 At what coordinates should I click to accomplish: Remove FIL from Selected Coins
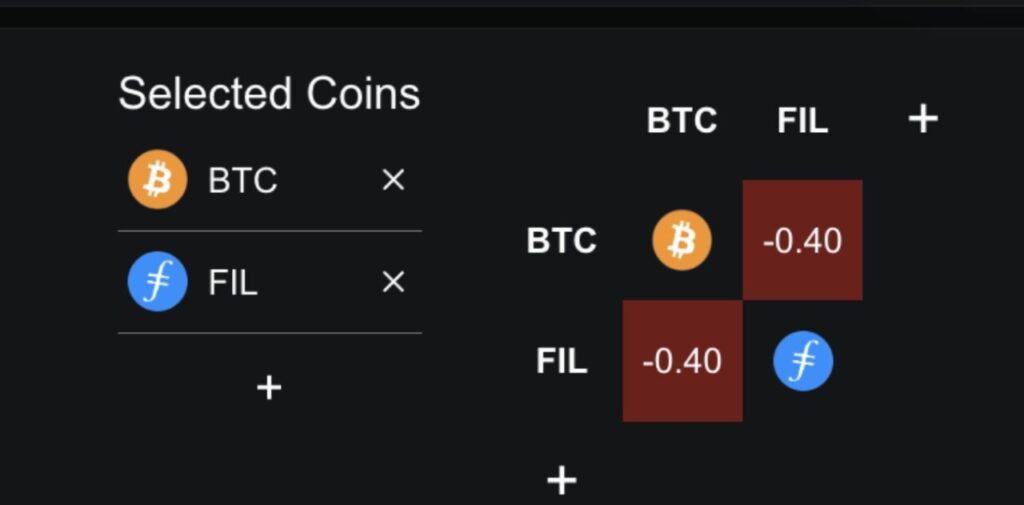393,282
